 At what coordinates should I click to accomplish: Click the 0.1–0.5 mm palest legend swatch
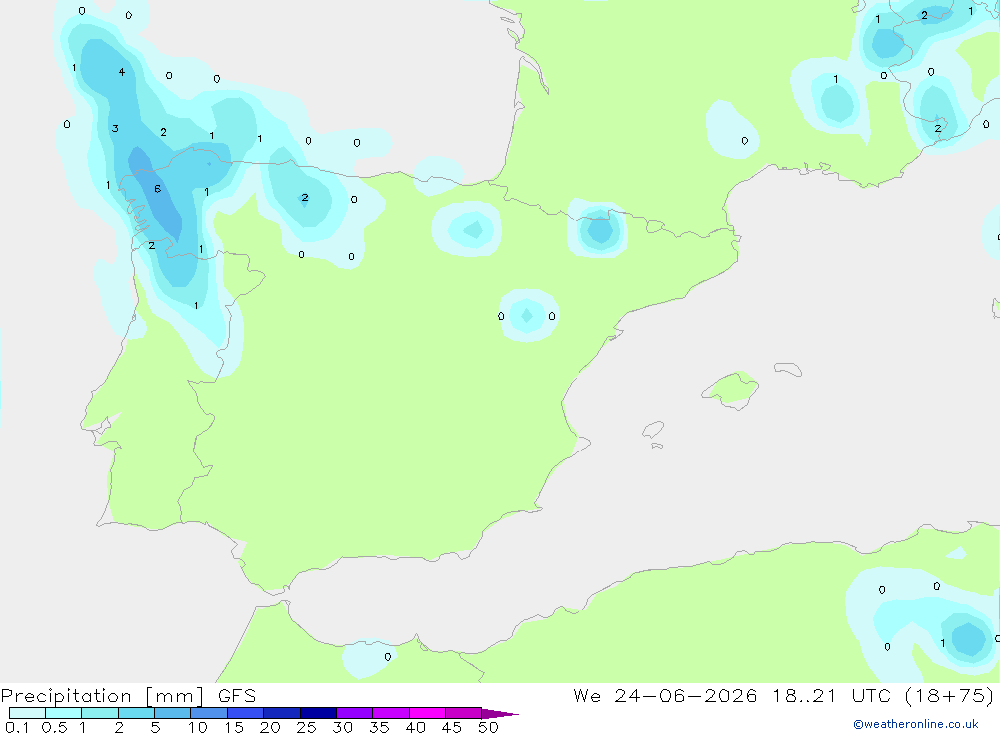point(27,713)
